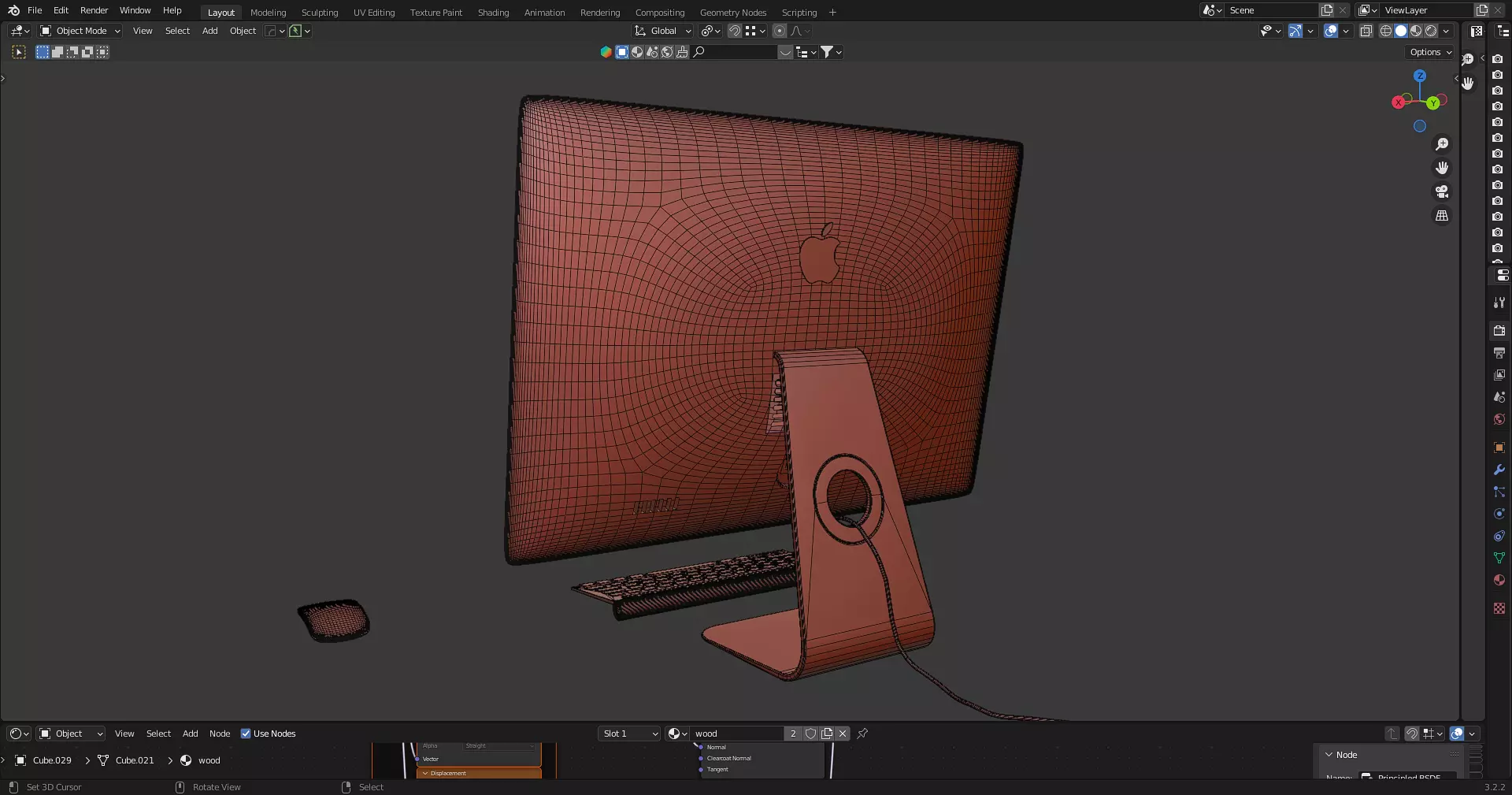This screenshot has width=1512, height=795.
Task: Add a new workspace with the plus button
Action: (x=832, y=13)
